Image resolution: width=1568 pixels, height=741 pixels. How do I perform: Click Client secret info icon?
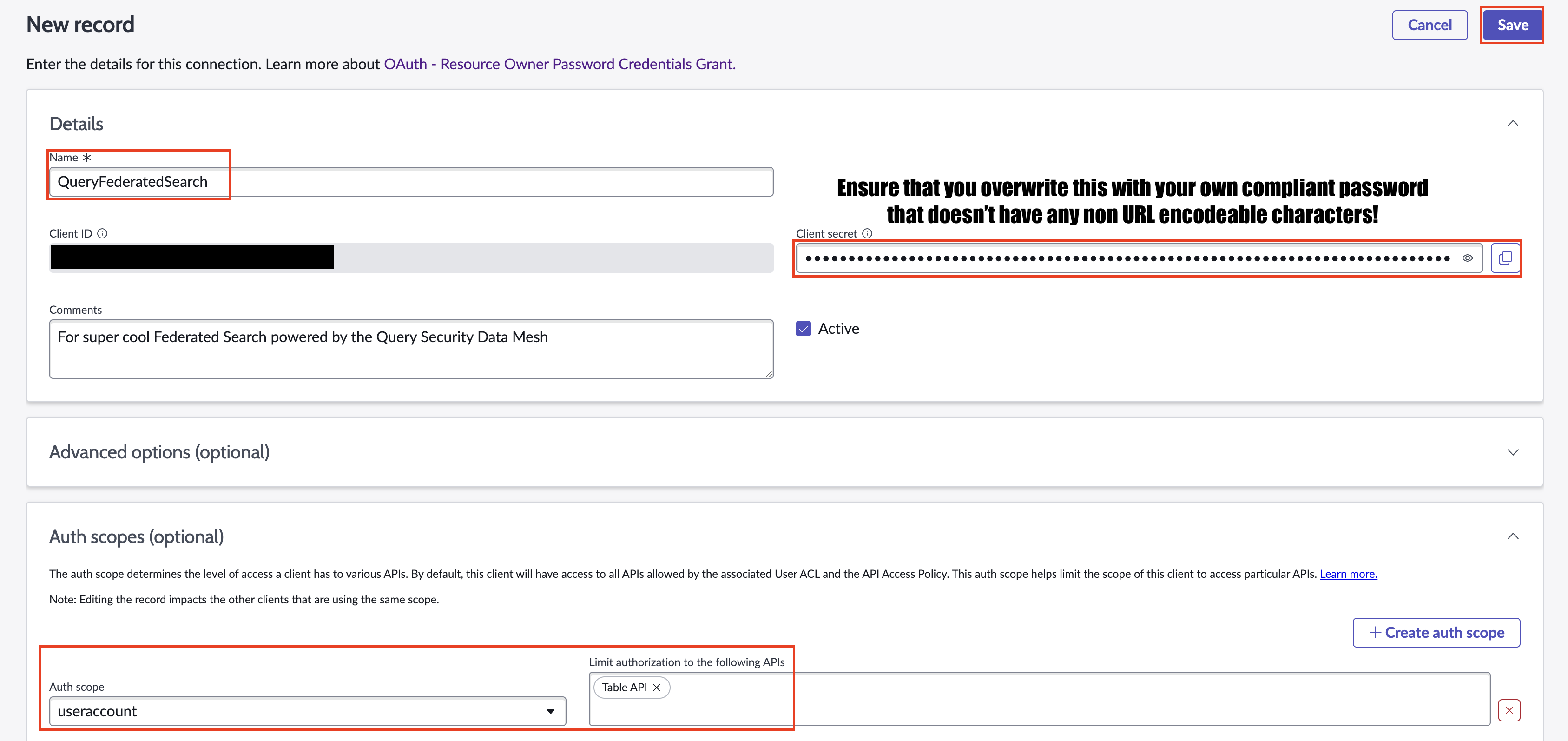point(867,233)
